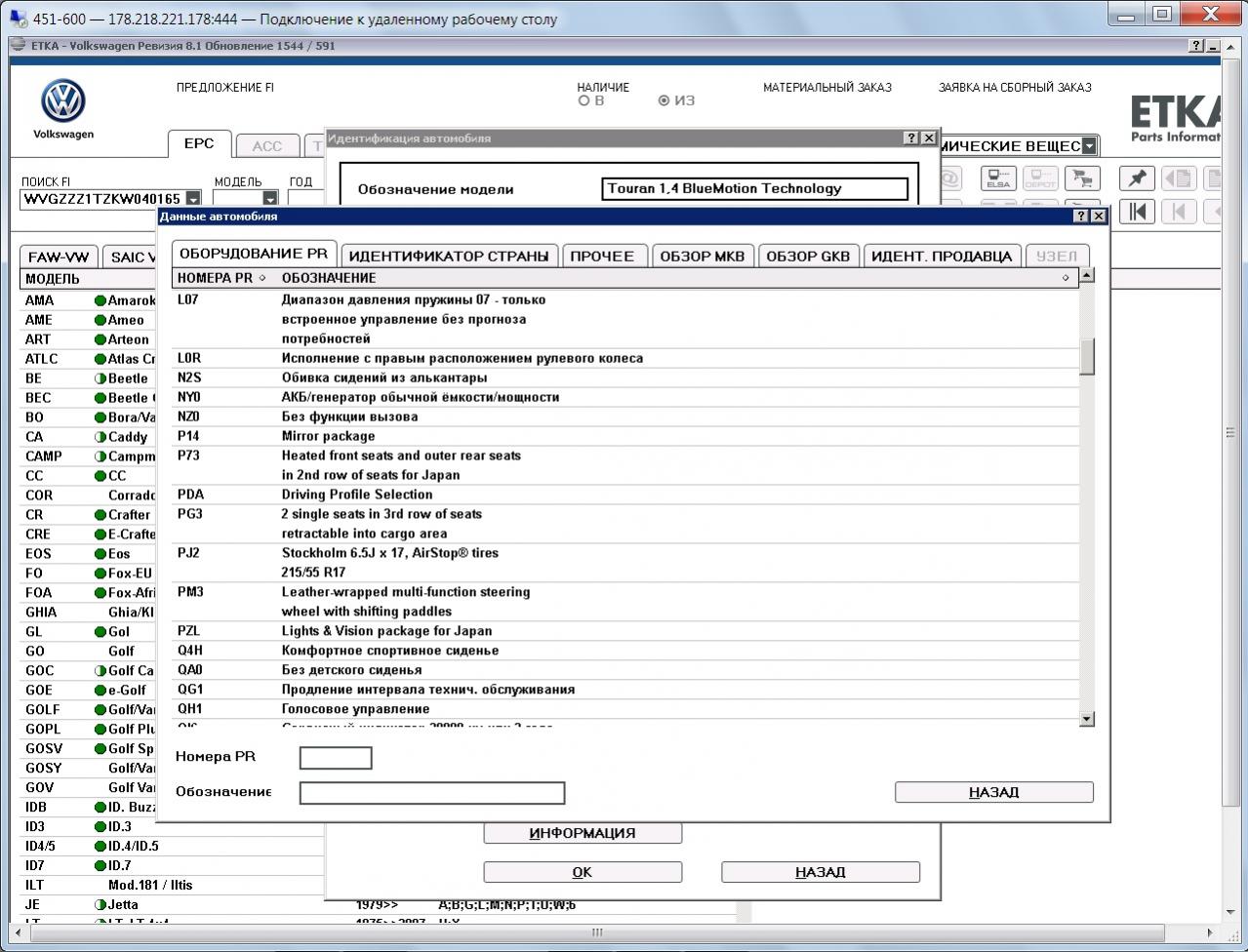The width and height of the screenshot is (1248, 952).
Task: Close the Данные автомобиля dialog
Action: tap(1098, 217)
